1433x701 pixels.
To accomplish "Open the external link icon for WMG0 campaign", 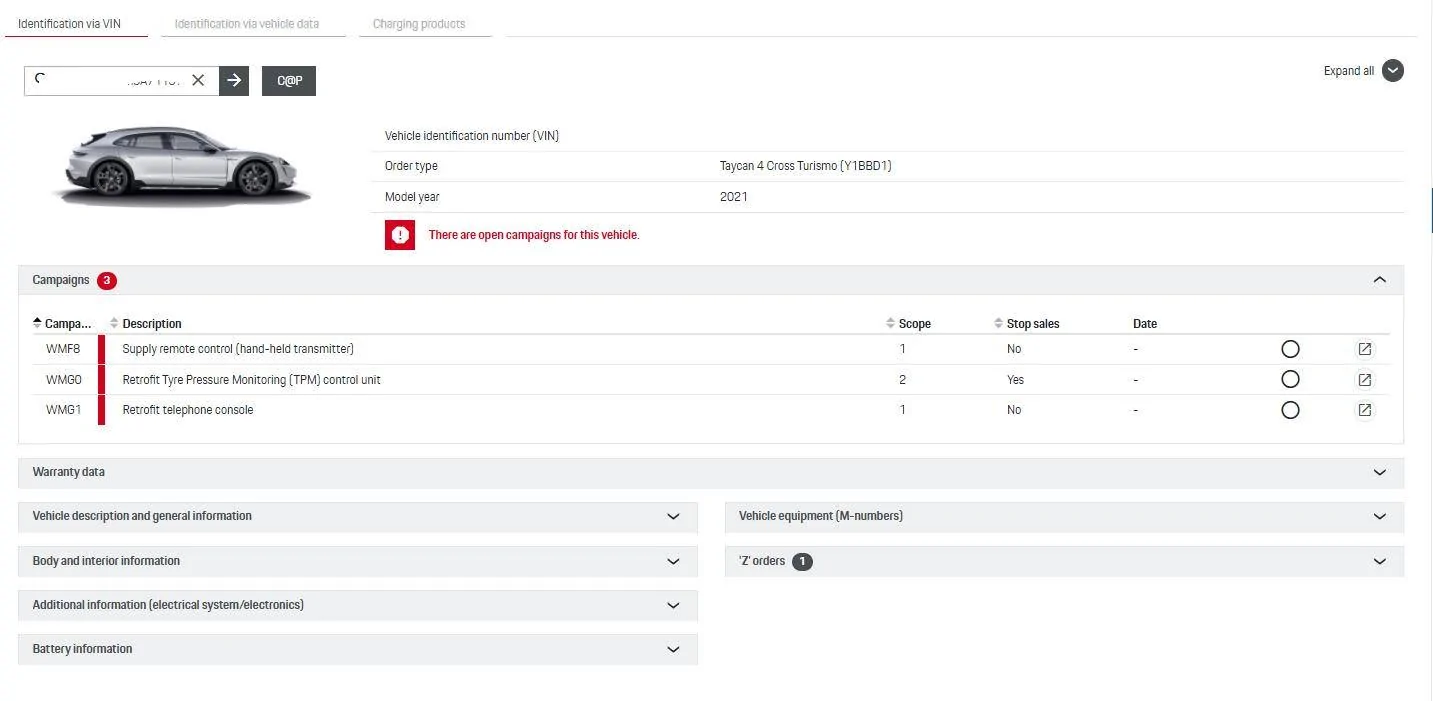I will point(1364,380).
